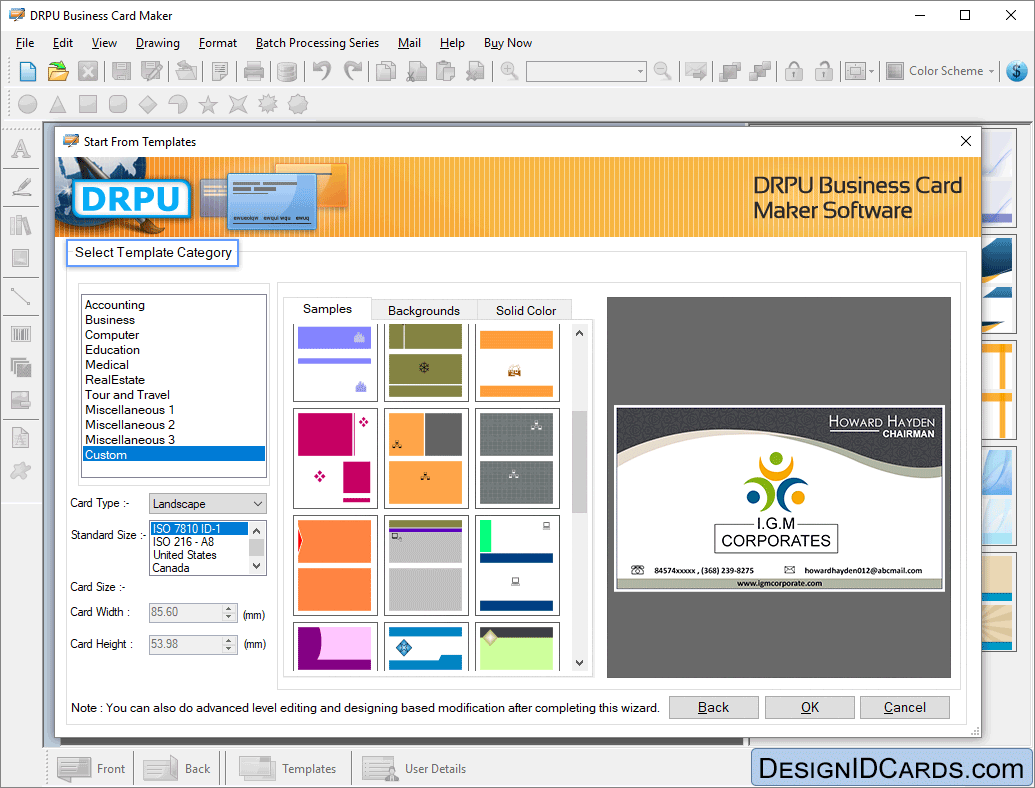
Task: Click the Cut scissors toolbar icon
Action: 416,71
